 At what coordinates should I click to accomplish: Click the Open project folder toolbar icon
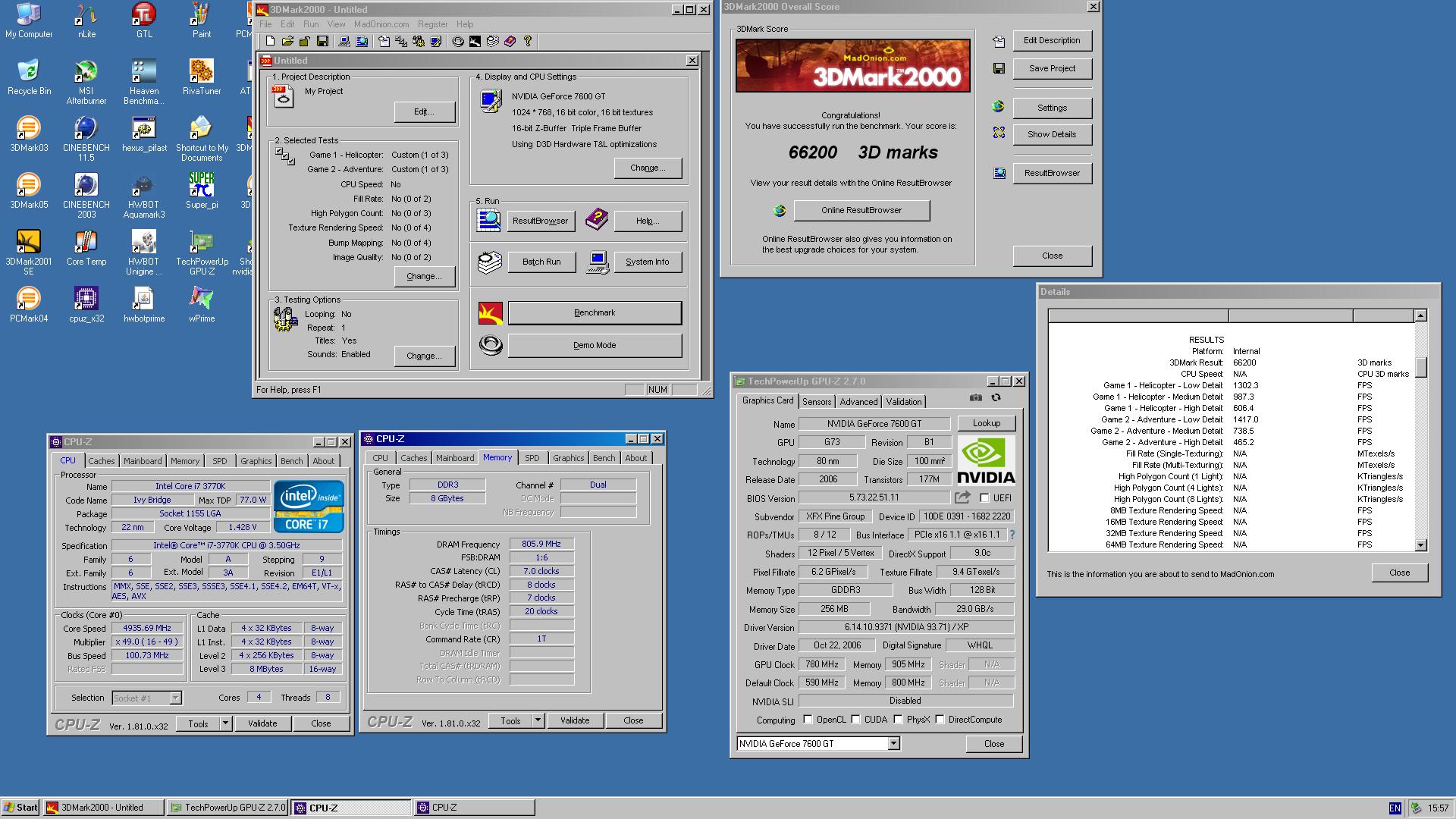click(x=287, y=41)
